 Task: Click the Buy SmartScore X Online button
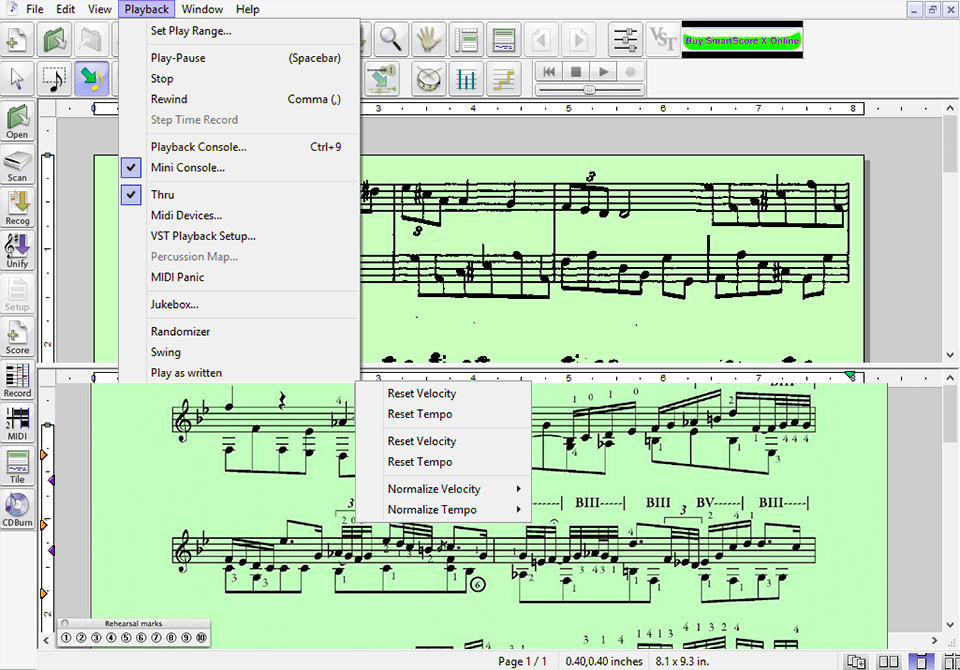[x=742, y=39]
